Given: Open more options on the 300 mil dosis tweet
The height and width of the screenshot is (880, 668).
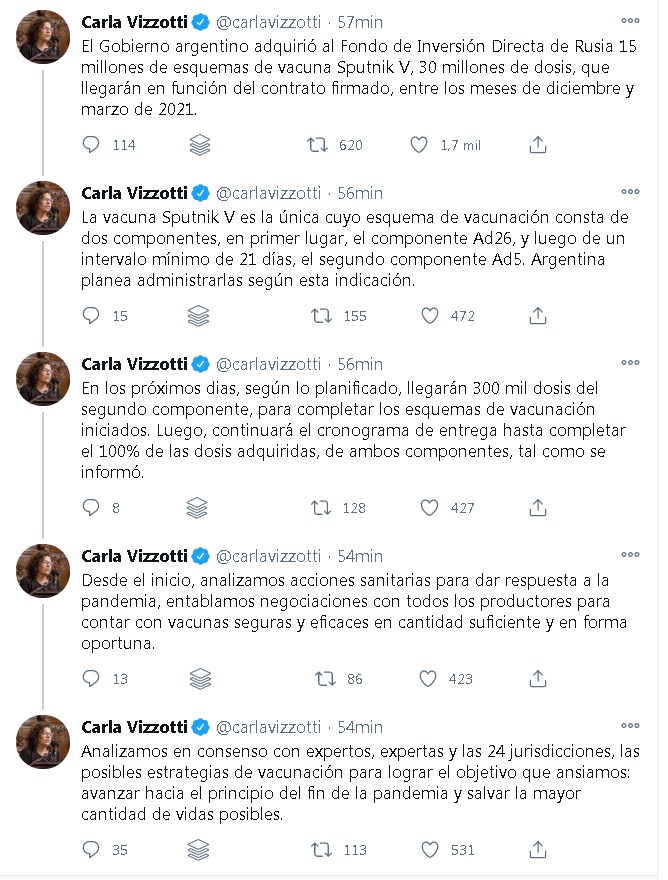Looking at the screenshot, I should [x=630, y=363].
